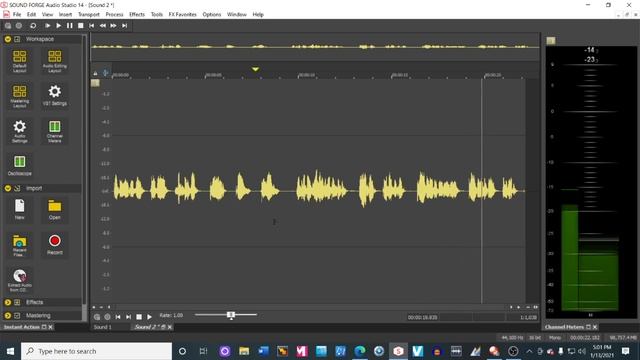Go to End in data window transport
Image resolution: width=640 pixels, height=360 pixels.
(129, 317)
